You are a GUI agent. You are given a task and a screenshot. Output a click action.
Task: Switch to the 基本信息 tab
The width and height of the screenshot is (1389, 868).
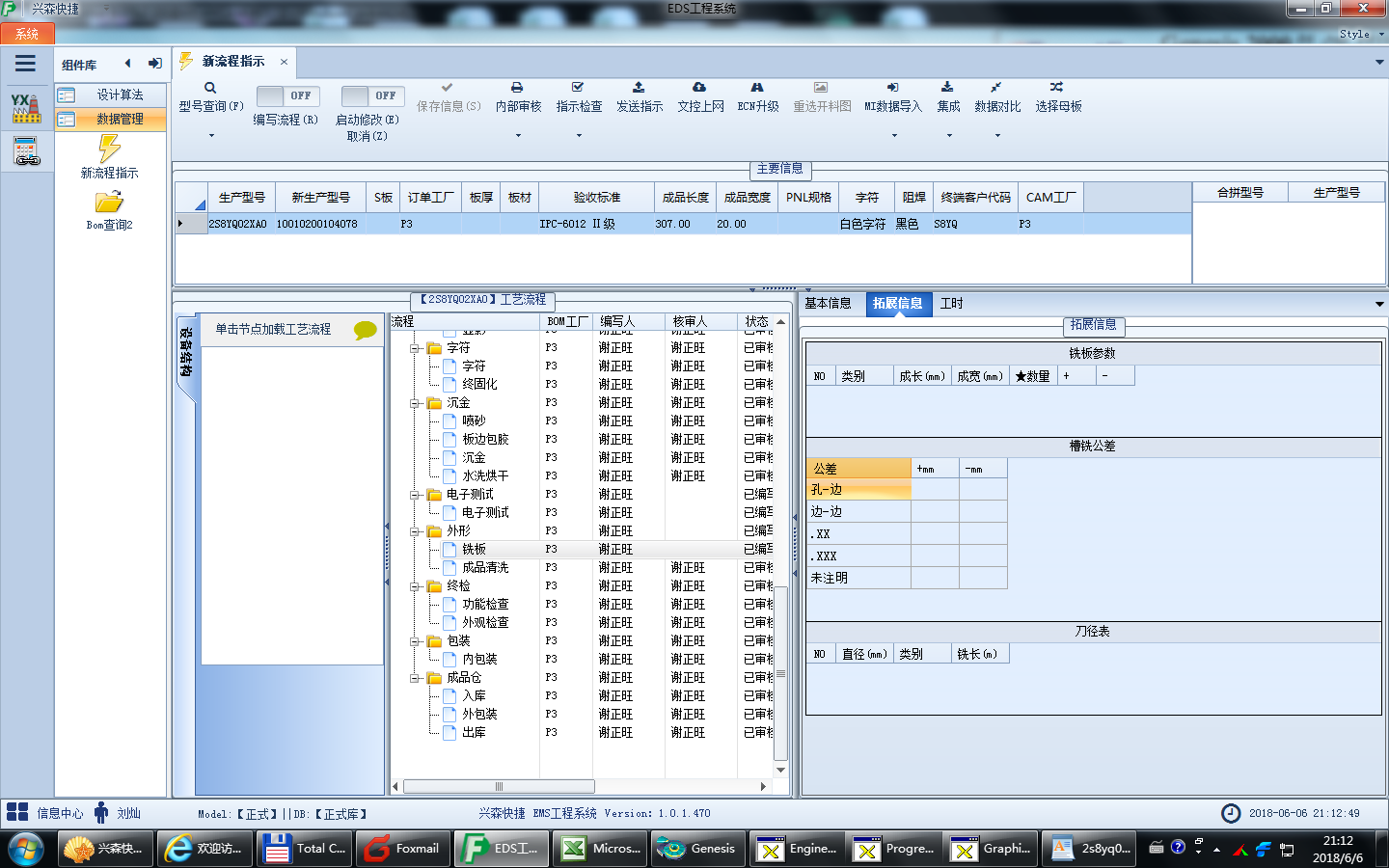pos(828,303)
